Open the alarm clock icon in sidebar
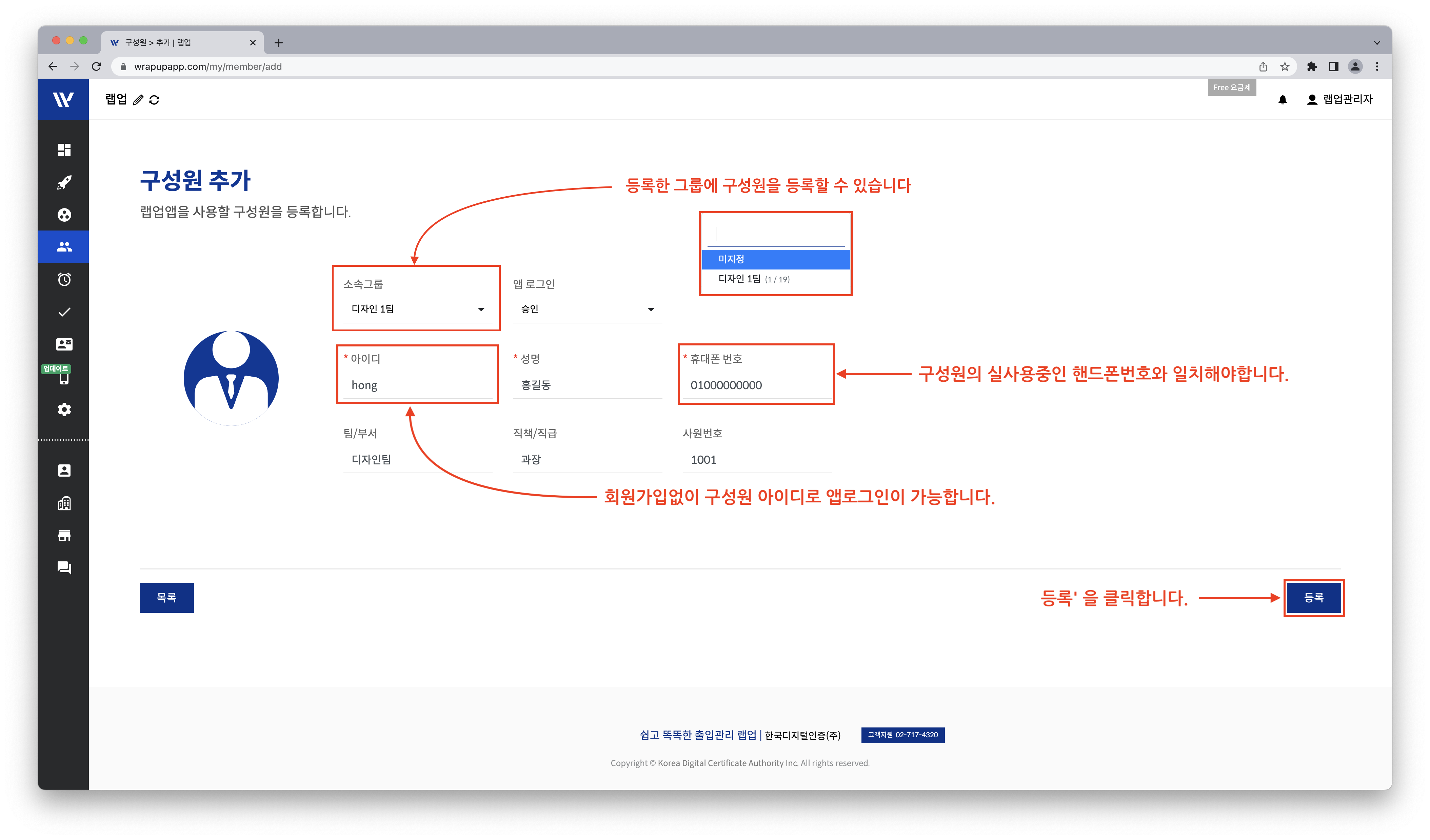Image resolution: width=1430 pixels, height=840 pixels. [64, 279]
